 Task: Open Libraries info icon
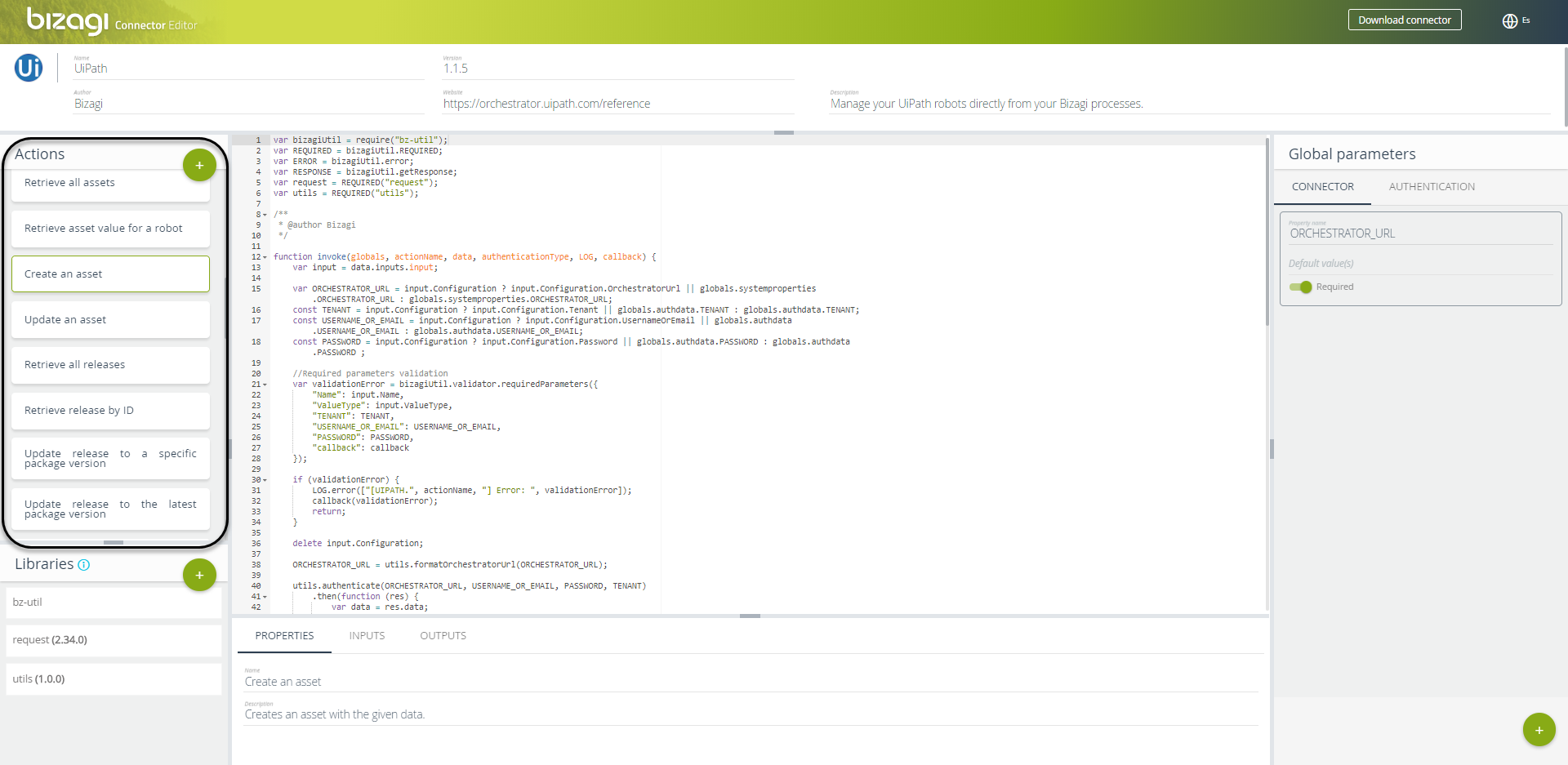[x=83, y=565]
